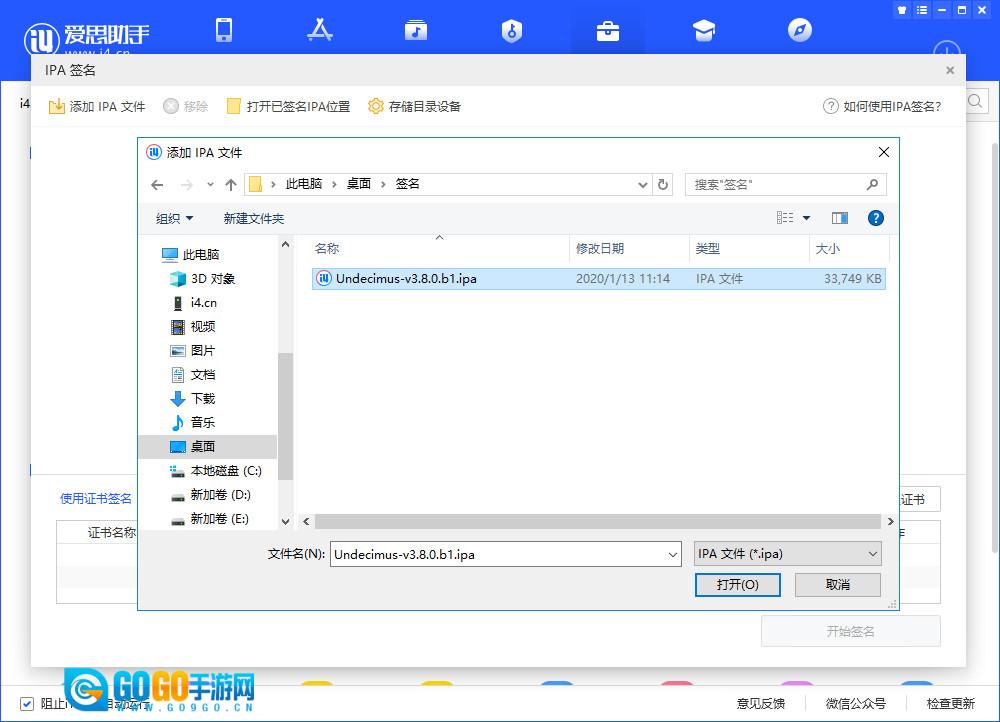
Task: Expand the IPA 文件 (*.ipa) file type dropdown
Action: (x=787, y=554)
